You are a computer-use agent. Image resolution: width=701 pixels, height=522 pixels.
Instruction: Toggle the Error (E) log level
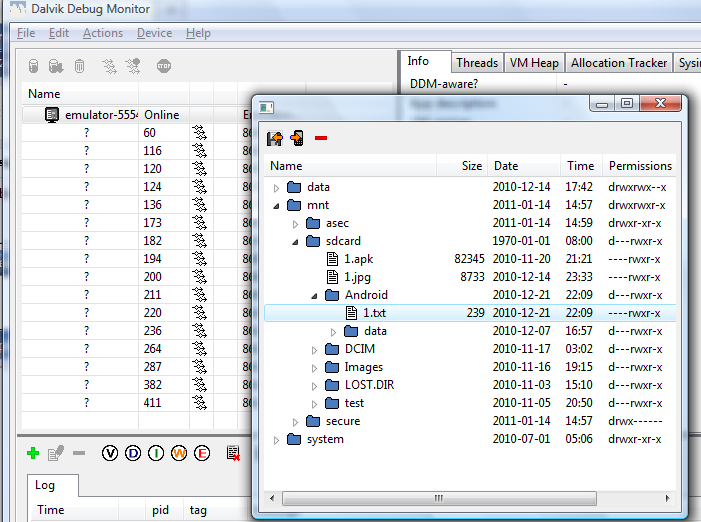click(x=202, y=454)
